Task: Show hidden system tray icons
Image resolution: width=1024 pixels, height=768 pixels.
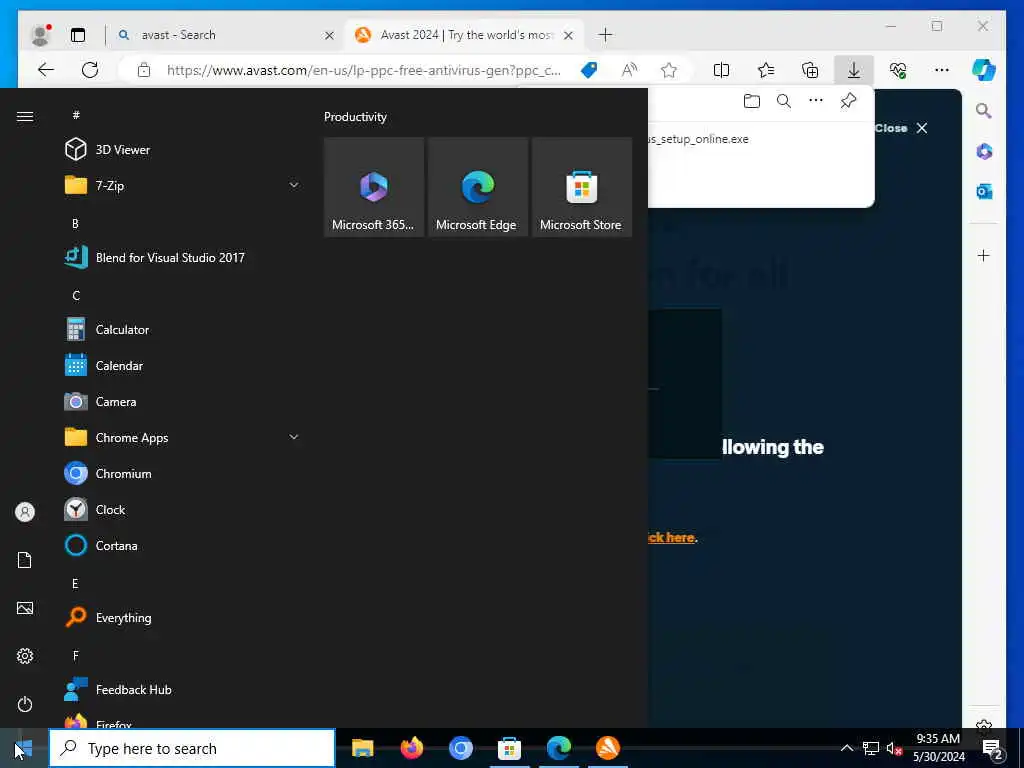Action: tap(846, 748)
